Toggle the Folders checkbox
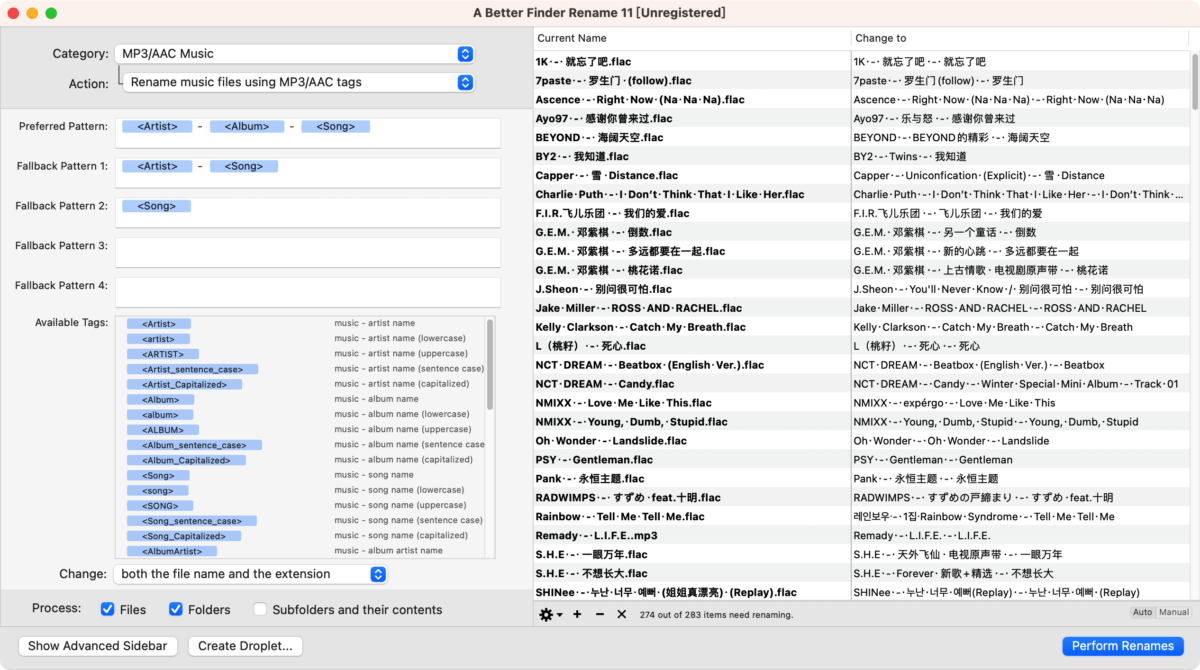The width and height of the screenshot is (1200, 670). coord(176,609)
